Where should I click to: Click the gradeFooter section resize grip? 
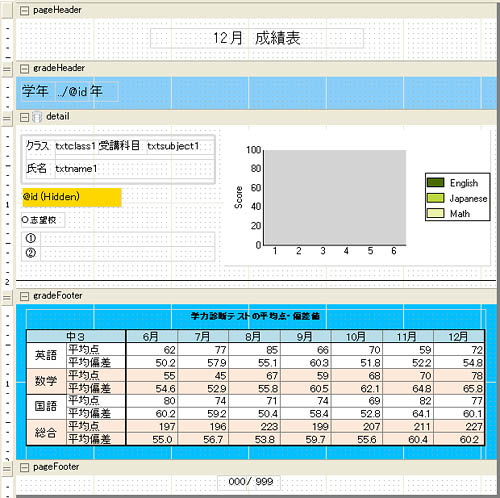(7, 297)
